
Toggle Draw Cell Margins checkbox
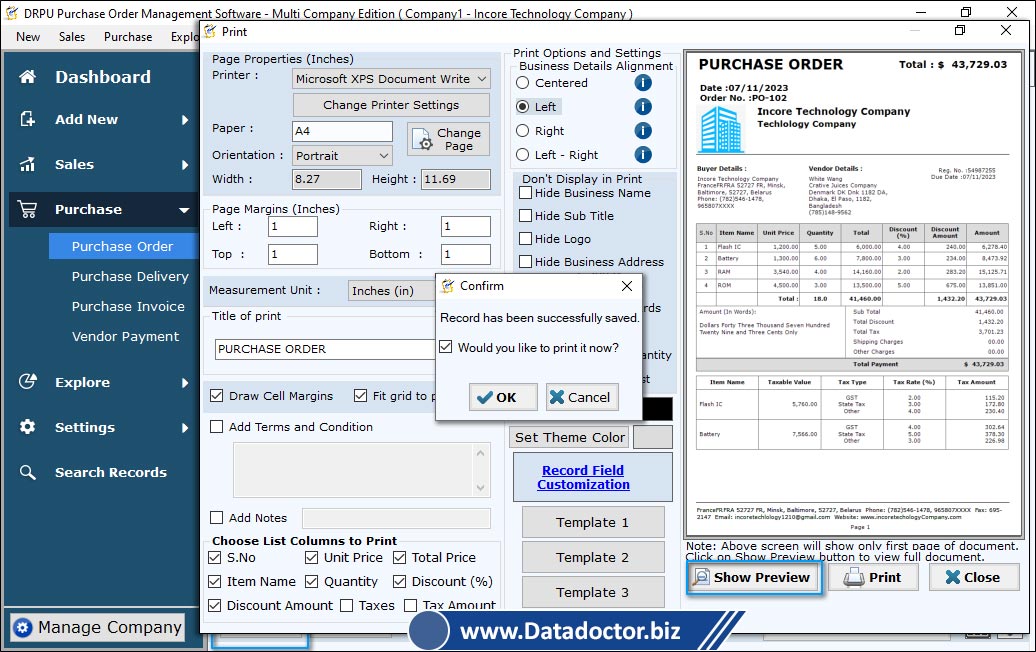click(x=216, y=396)
